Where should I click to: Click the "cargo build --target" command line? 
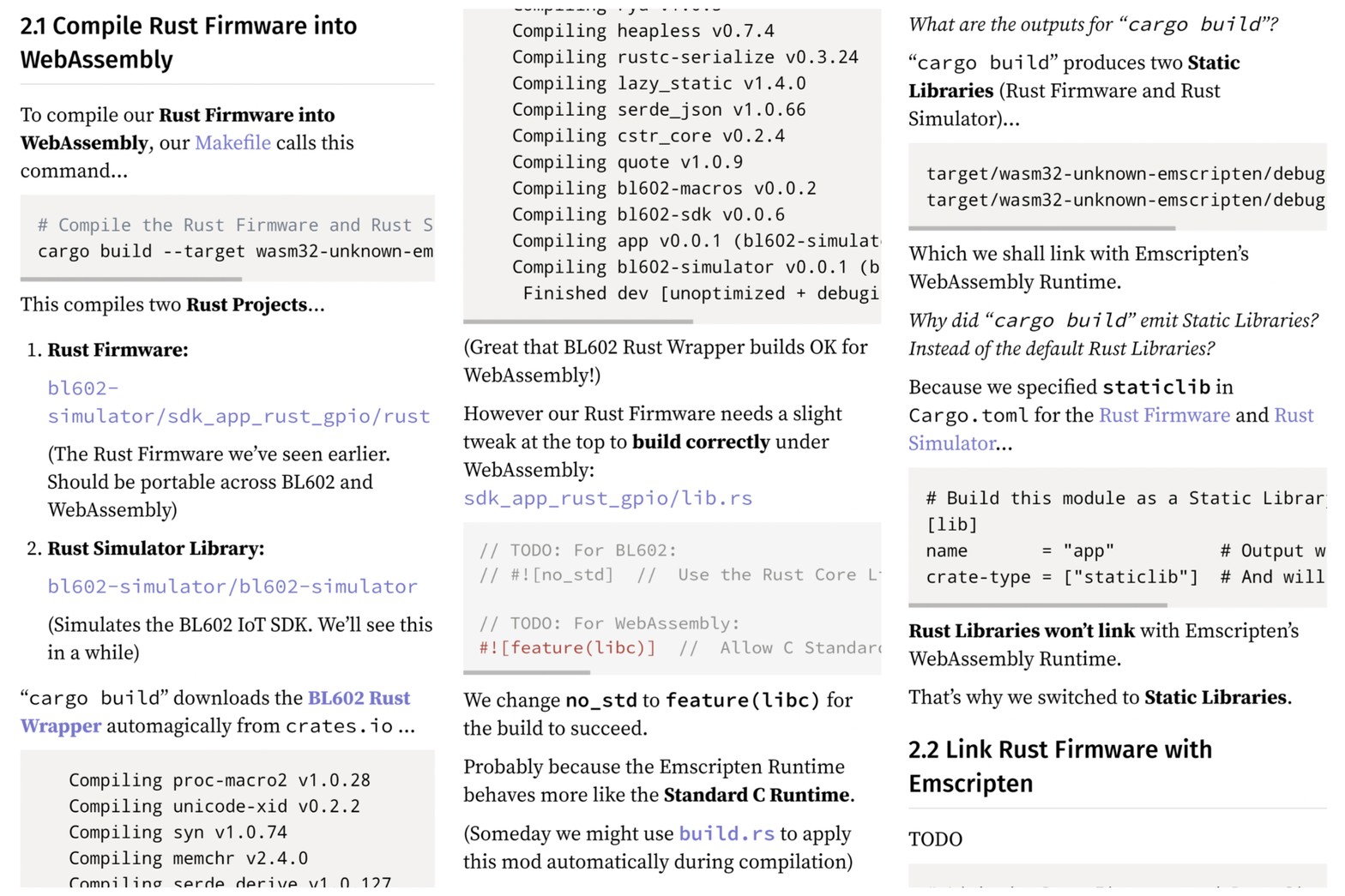pyautogui.click(x=235, y=251)
